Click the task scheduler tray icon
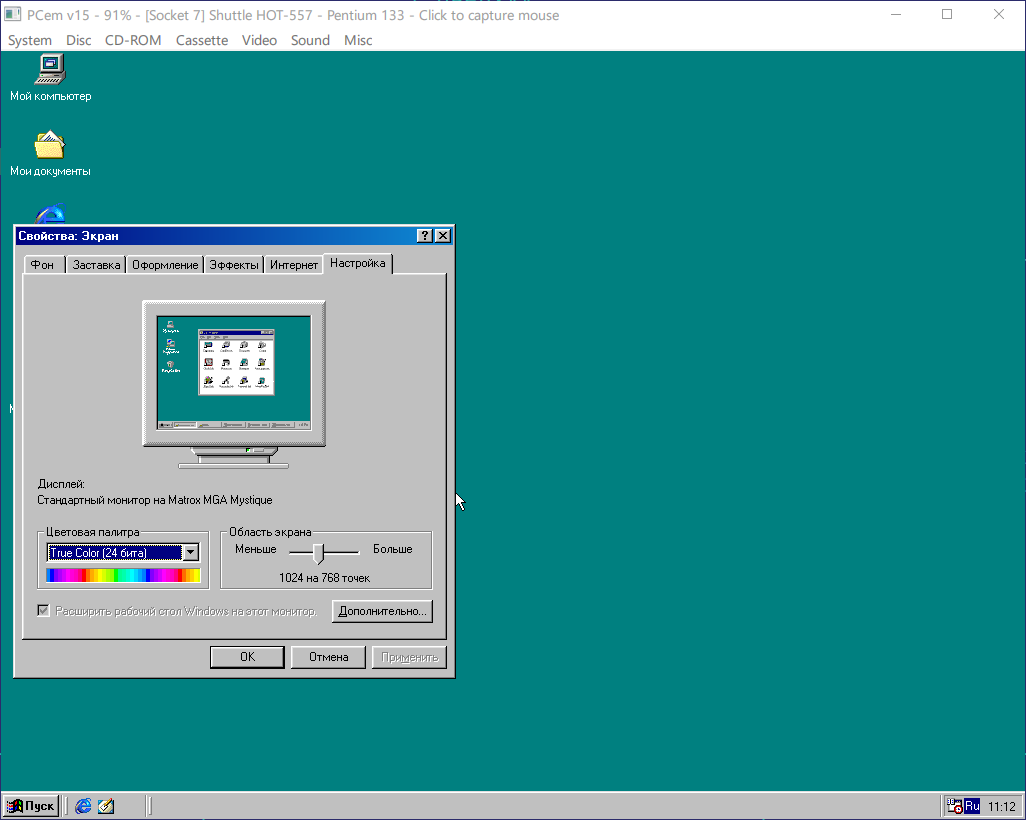The height and width of the screenshot is (820, 1026). (x=953, y=806)
